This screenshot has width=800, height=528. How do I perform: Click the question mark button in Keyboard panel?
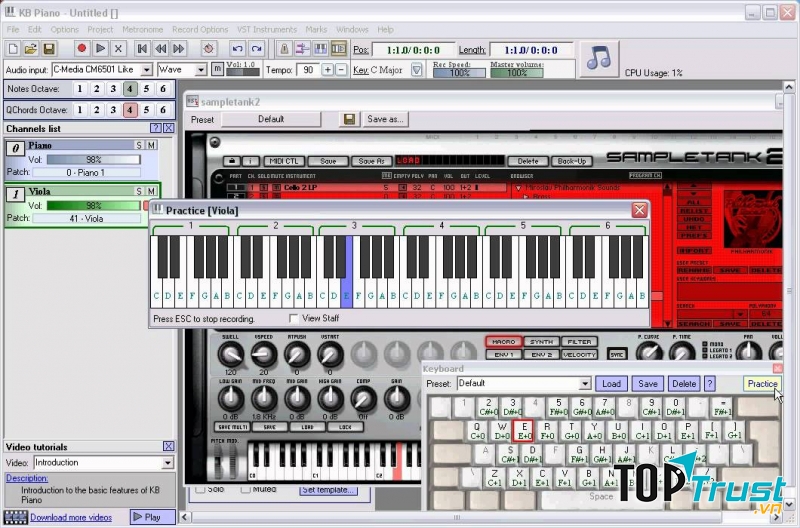710,384
